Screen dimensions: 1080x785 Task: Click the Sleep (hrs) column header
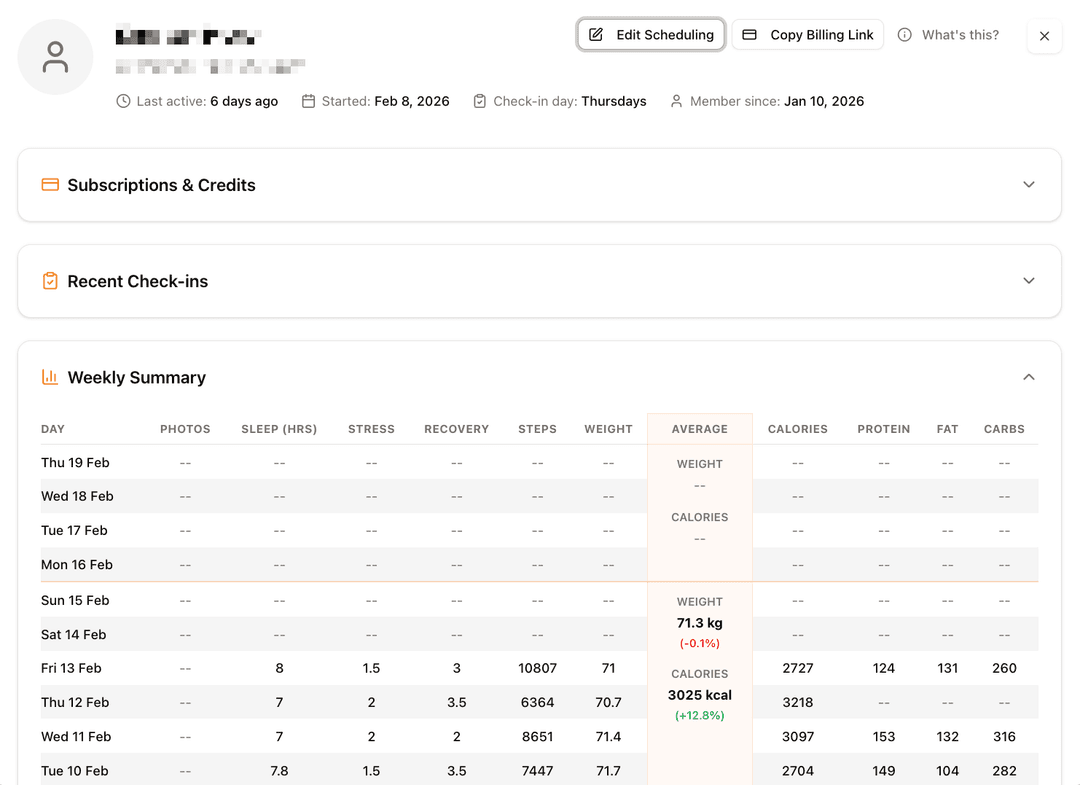[279, 429]
